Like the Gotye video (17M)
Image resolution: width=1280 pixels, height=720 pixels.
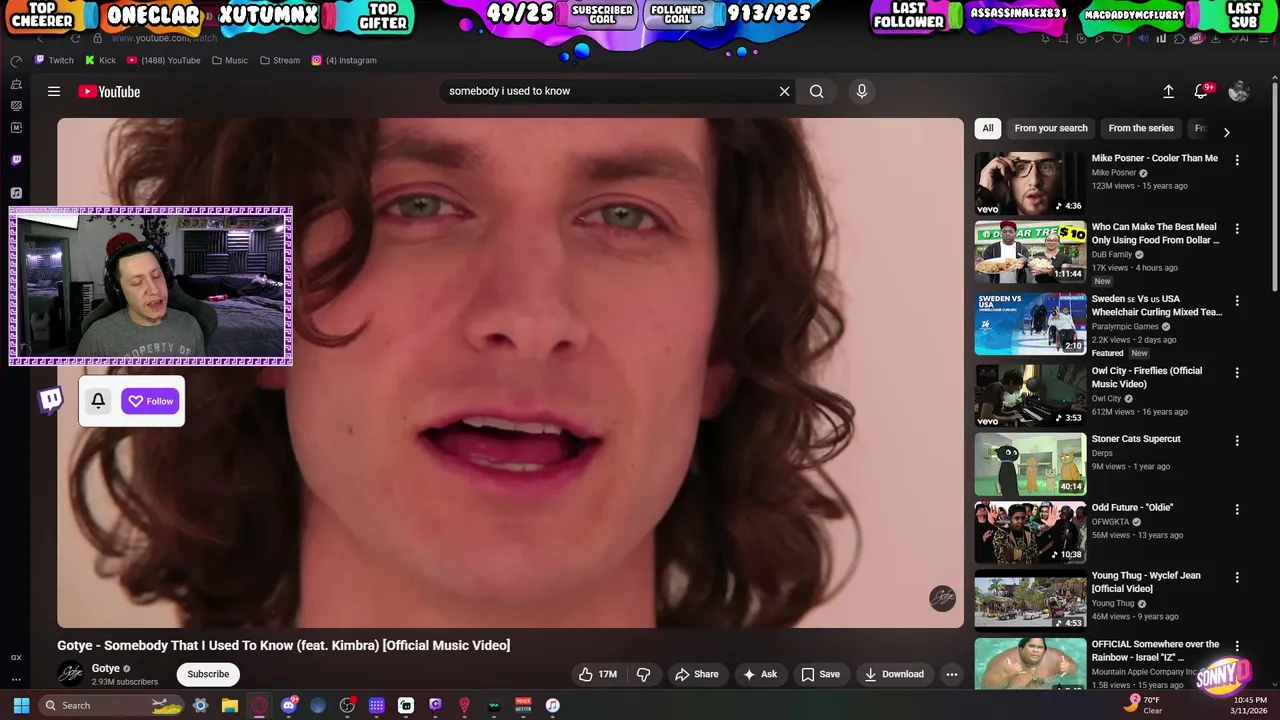[598, 674]
